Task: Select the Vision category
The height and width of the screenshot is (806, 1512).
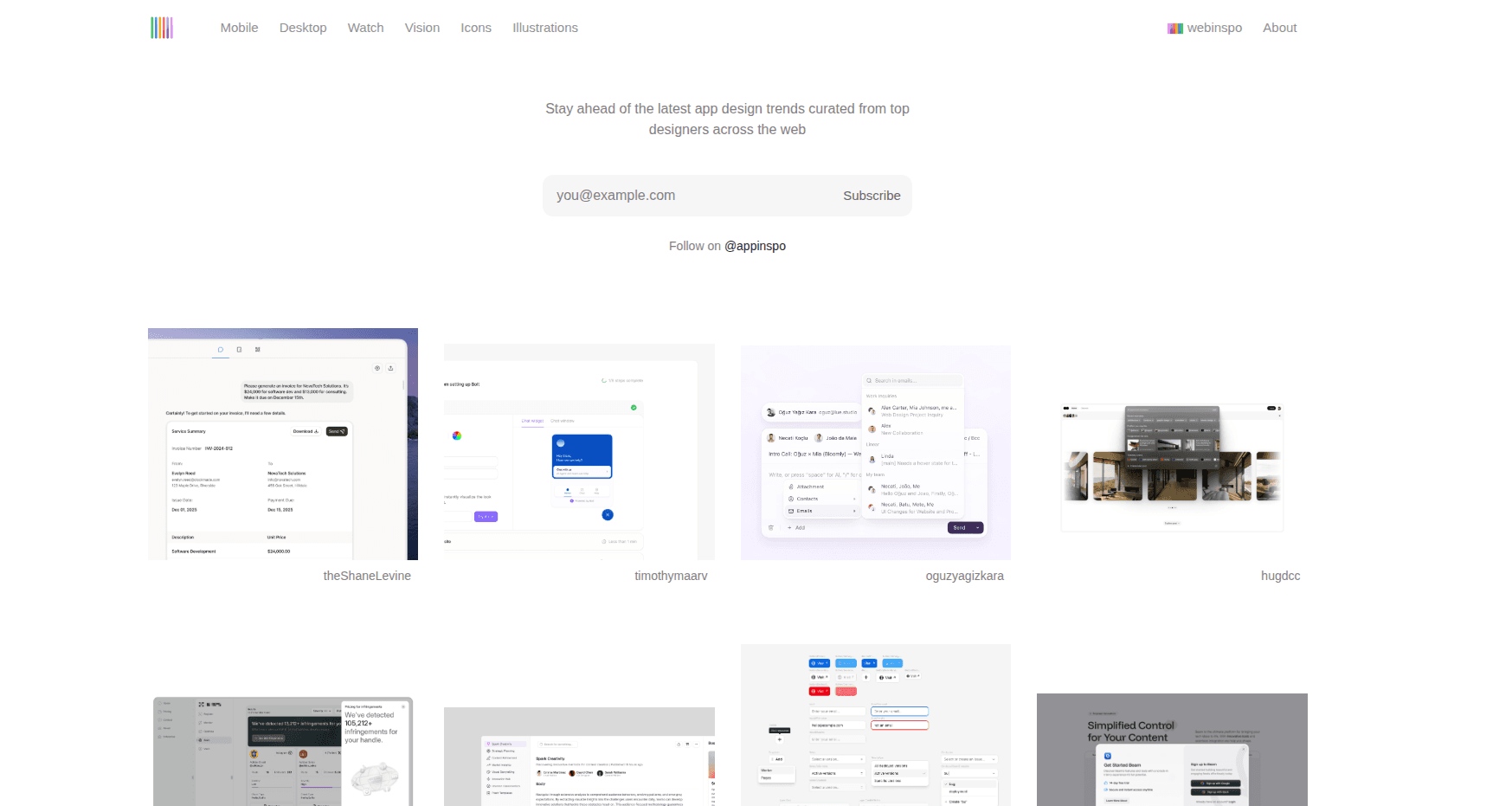Action: [421, 28]
